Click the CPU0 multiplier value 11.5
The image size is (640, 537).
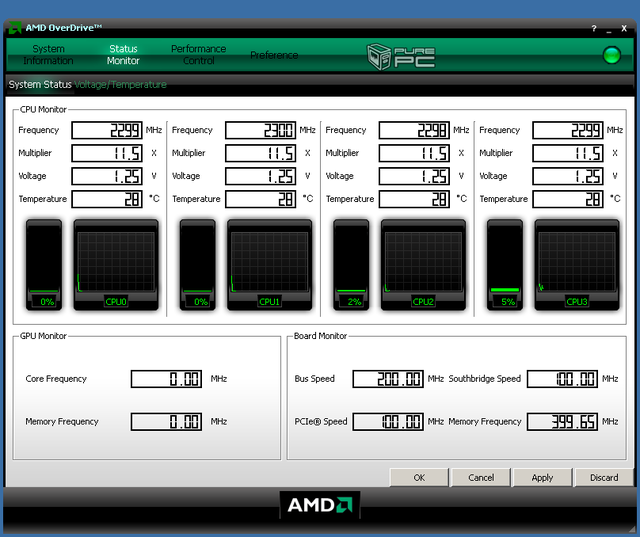[x=107, y=153]
